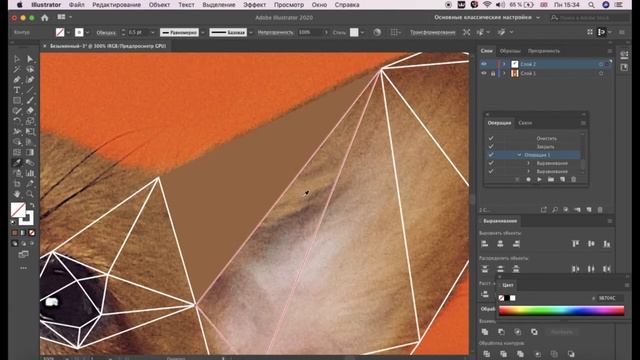Switch to Образцы tab
Screen dimensions: 640x360
[510, 51]
